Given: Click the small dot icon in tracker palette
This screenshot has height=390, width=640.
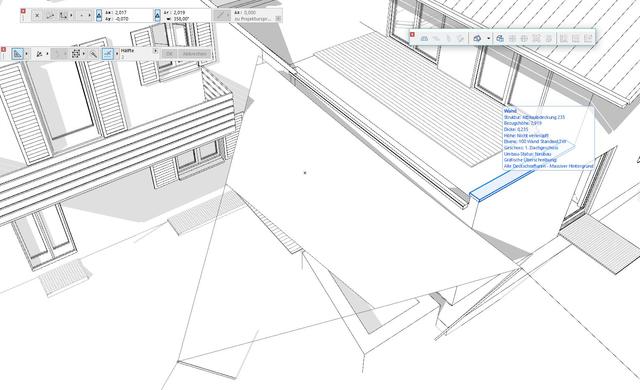Looking at the screenshot, I should [x=82, y=16].
